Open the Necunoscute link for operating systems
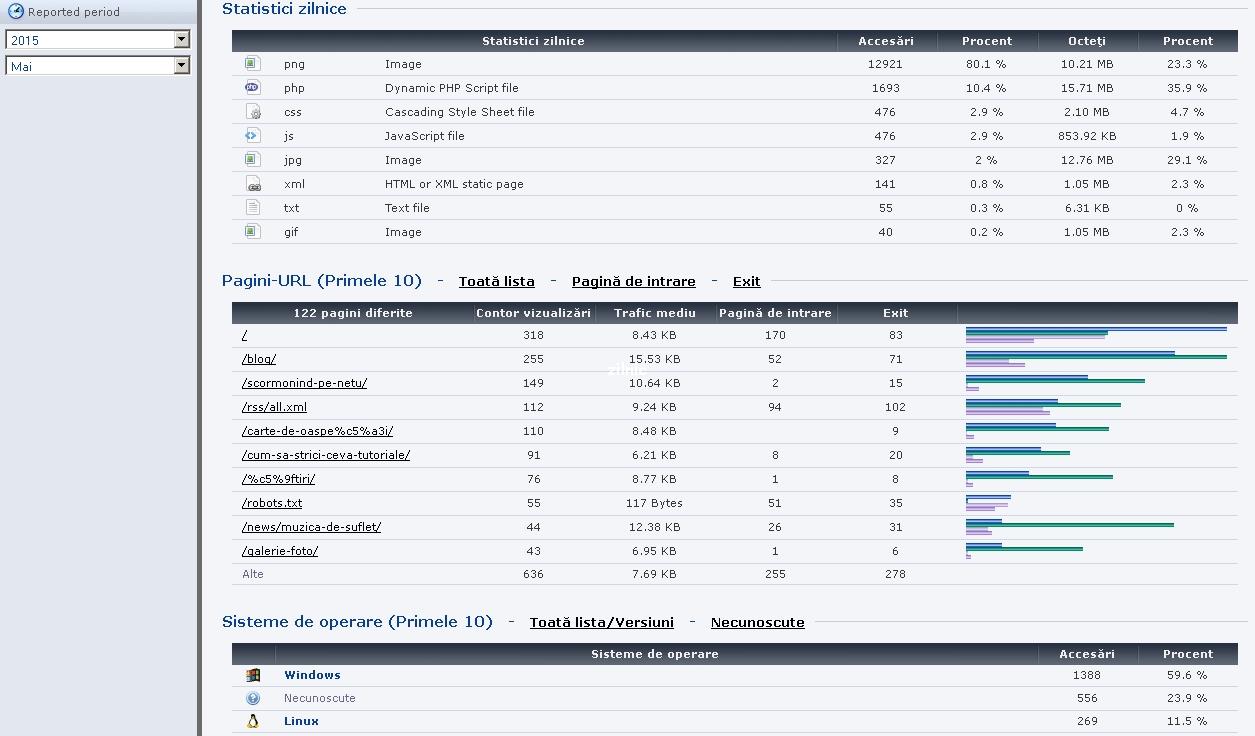Viewport: 1255px width, 736px height. (x=758, y=622)
